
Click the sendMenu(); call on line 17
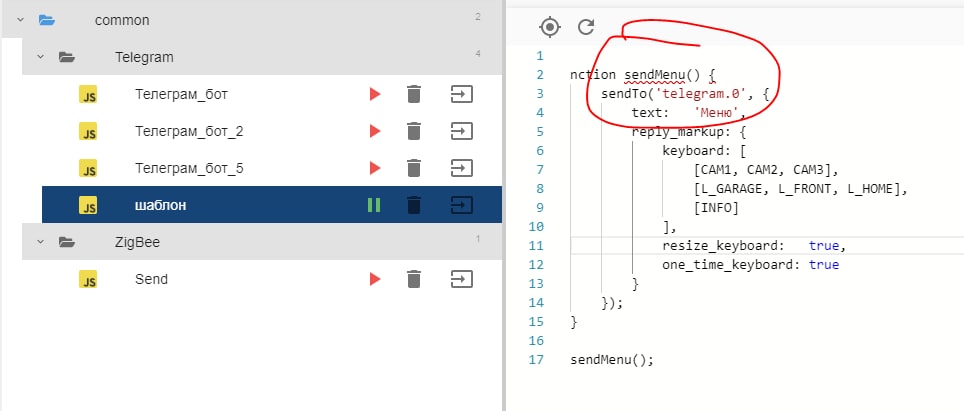coord(612,359)
